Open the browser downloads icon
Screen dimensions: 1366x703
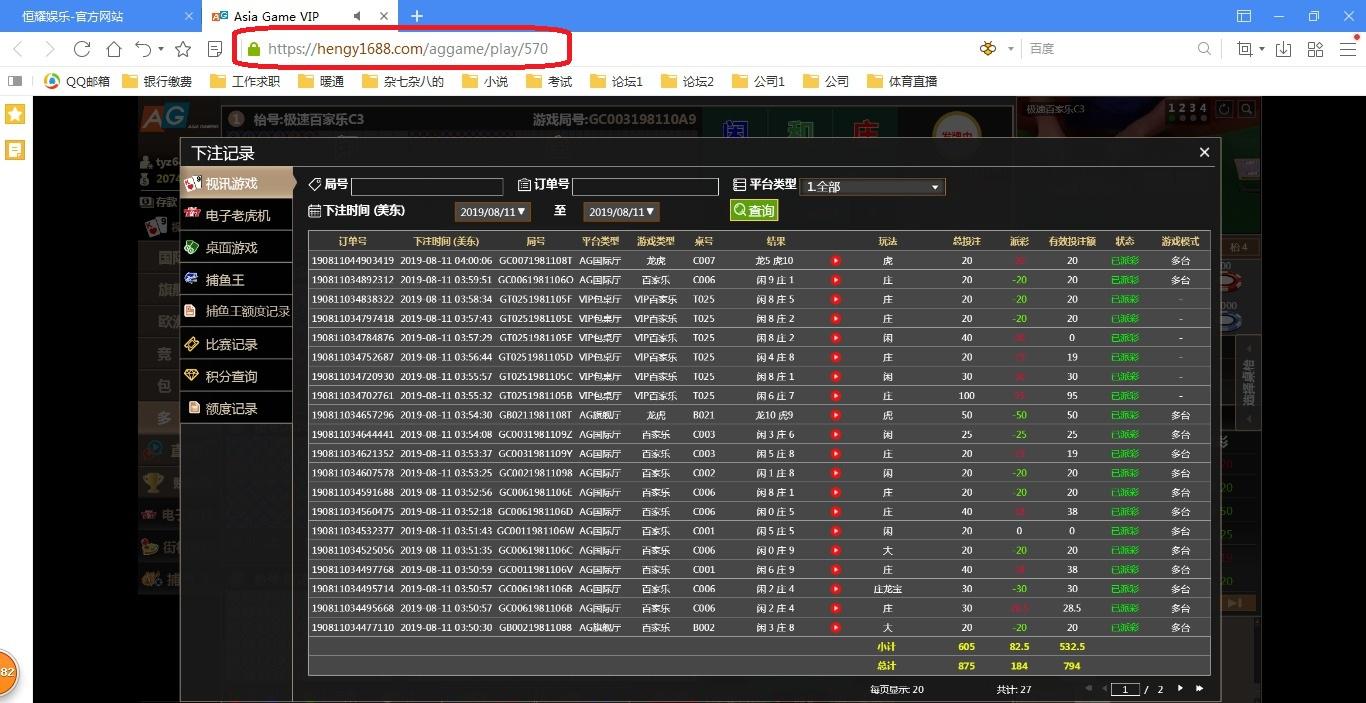[1284, 49]
